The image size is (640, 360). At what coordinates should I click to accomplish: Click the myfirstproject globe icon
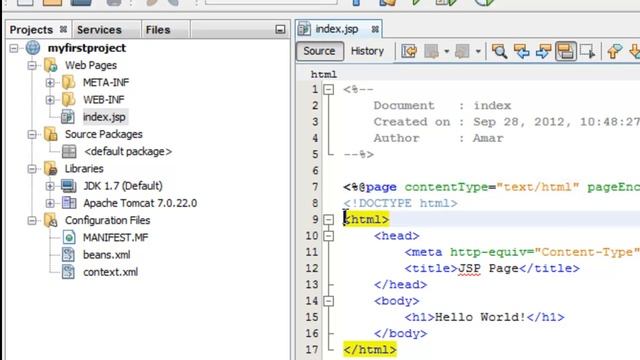pos(33,48)
